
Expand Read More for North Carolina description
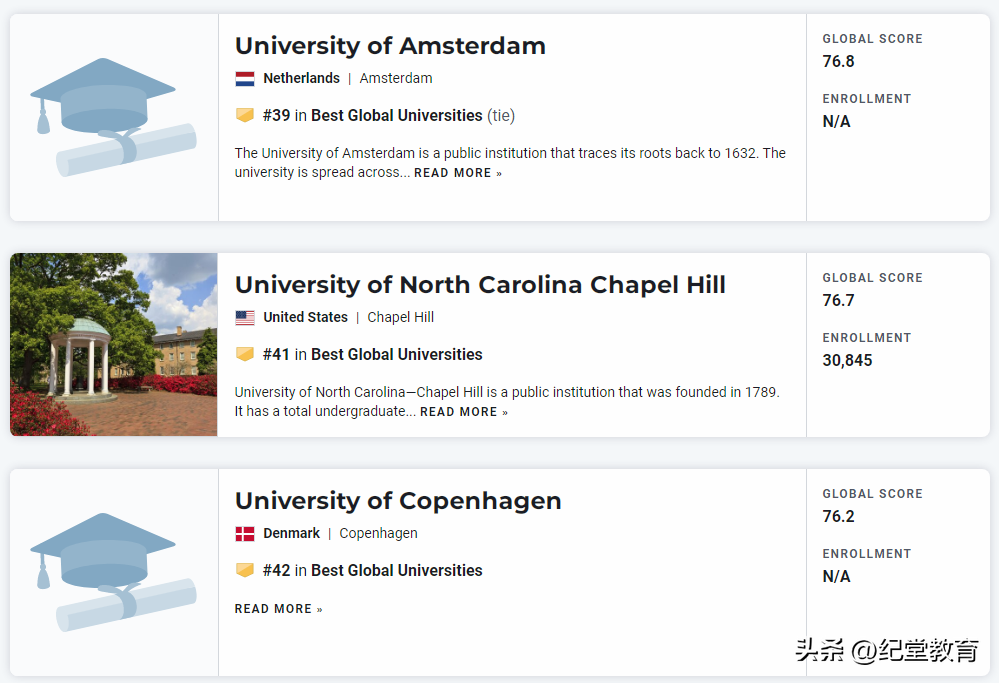[x=464, y=412]
